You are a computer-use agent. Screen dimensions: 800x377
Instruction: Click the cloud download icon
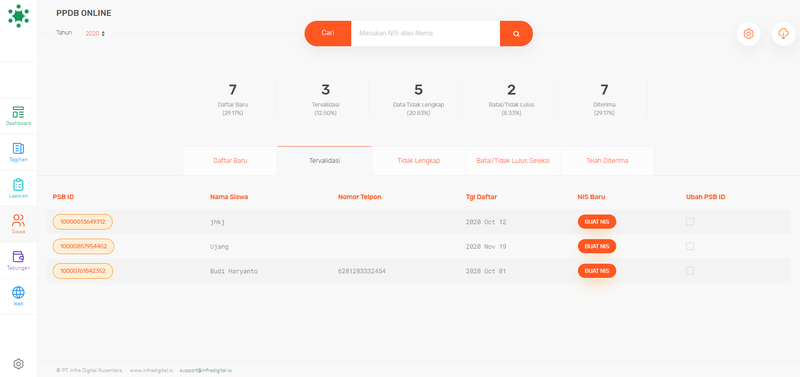pos(783,34)
